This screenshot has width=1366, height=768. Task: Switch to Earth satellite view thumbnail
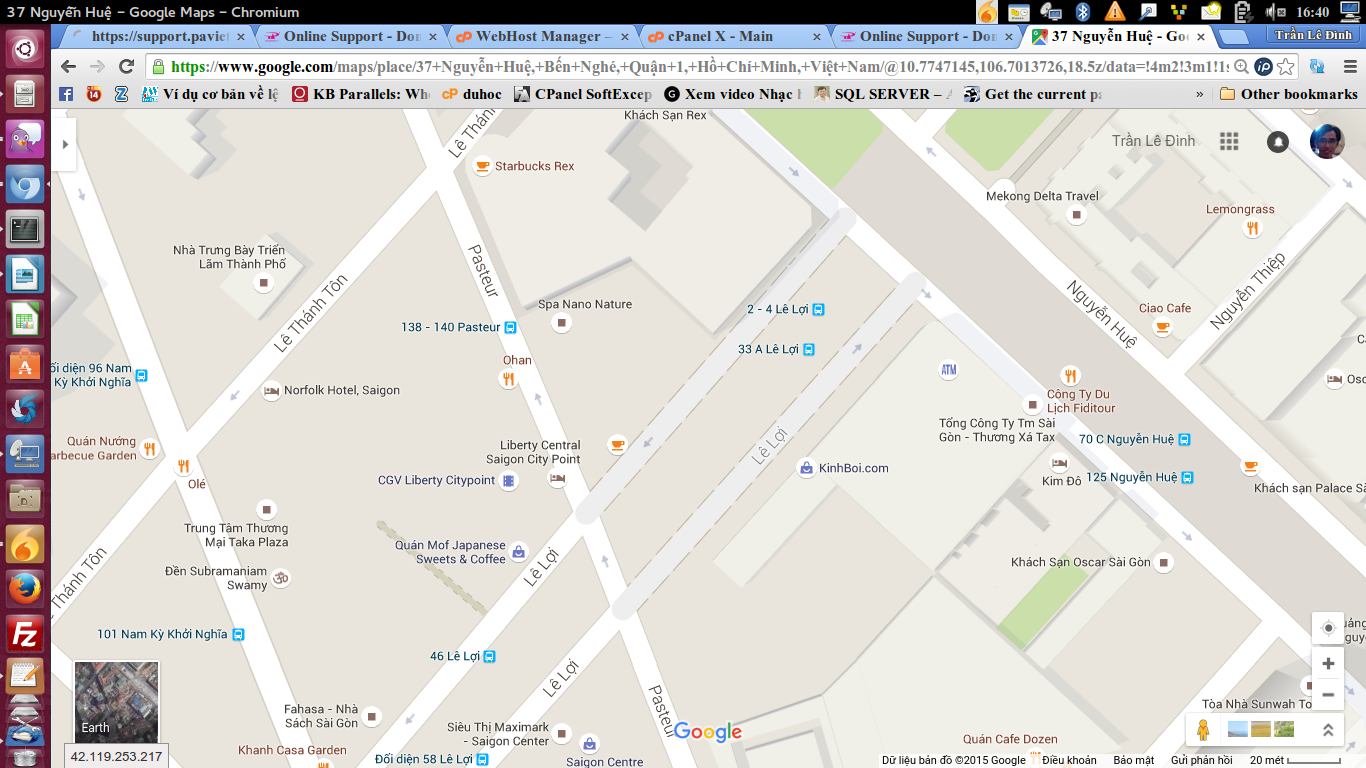[117, 701]
